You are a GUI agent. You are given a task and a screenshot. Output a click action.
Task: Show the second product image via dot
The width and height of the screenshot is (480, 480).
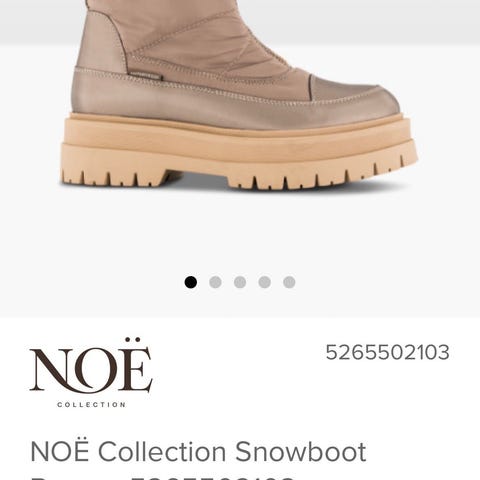tap(215, 282)
